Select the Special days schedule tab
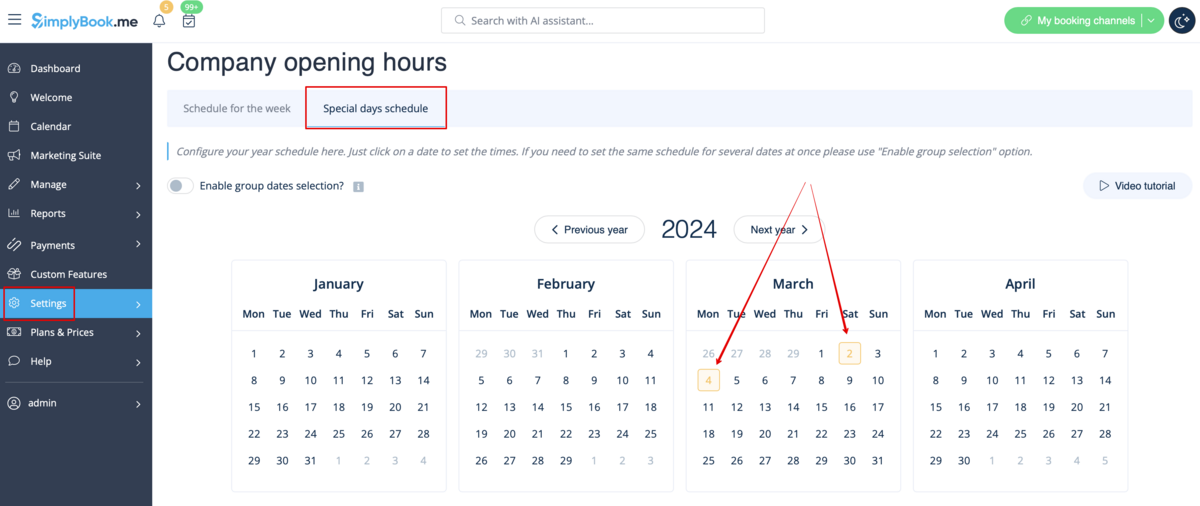The height and width of the screenshot is (506, 1200). [376, 108]
